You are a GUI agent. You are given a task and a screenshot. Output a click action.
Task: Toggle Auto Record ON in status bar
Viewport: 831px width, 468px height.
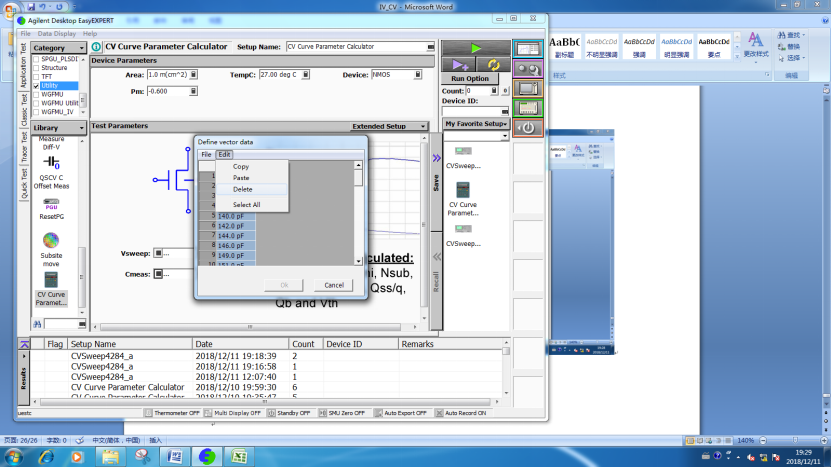click(461, 413)
